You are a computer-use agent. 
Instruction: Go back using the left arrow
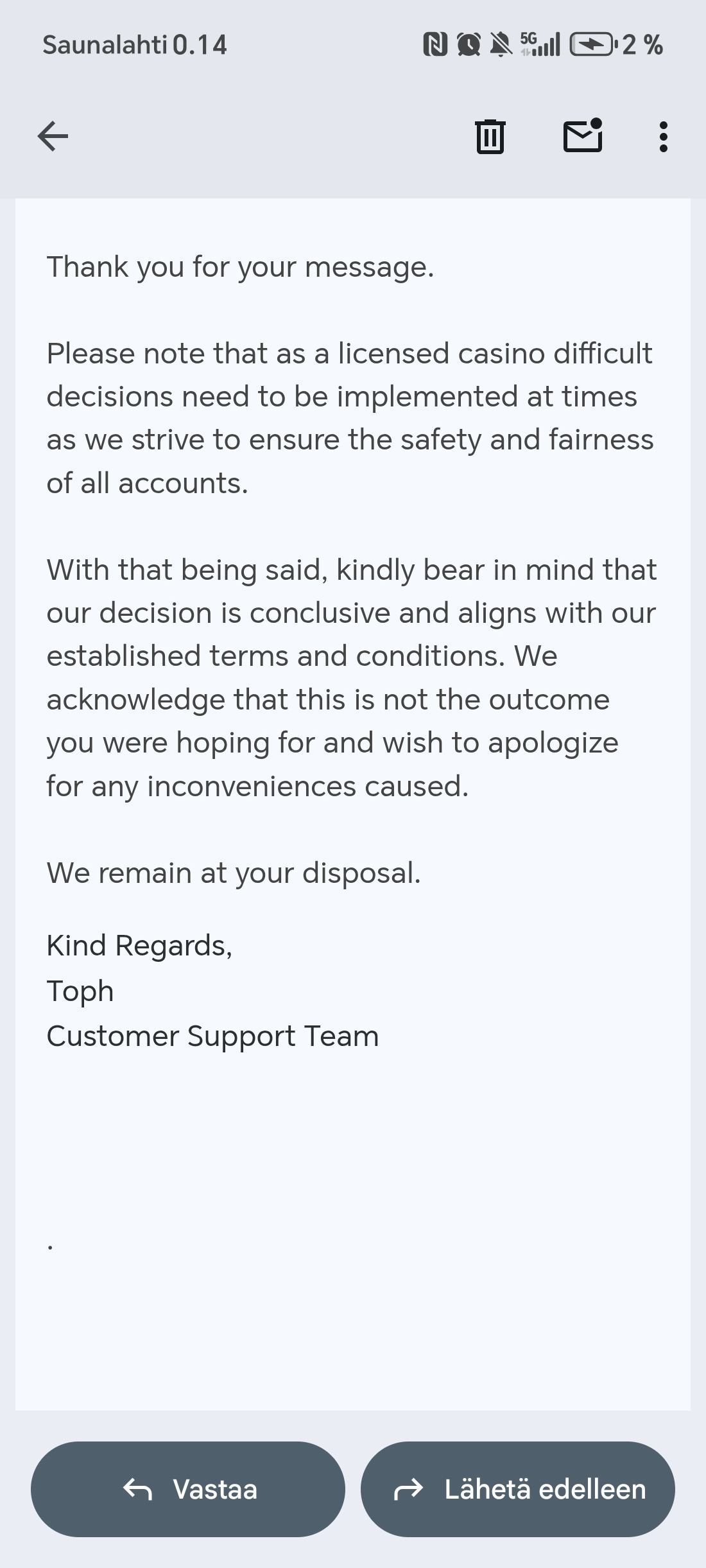(53, 136)
